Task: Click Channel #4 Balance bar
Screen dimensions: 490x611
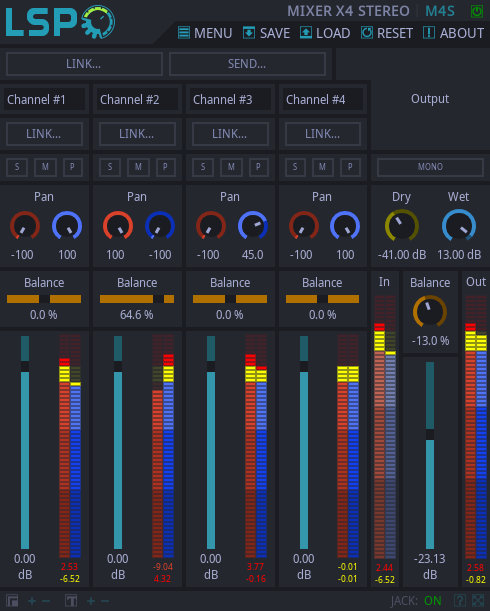Action: click(322, 299)
